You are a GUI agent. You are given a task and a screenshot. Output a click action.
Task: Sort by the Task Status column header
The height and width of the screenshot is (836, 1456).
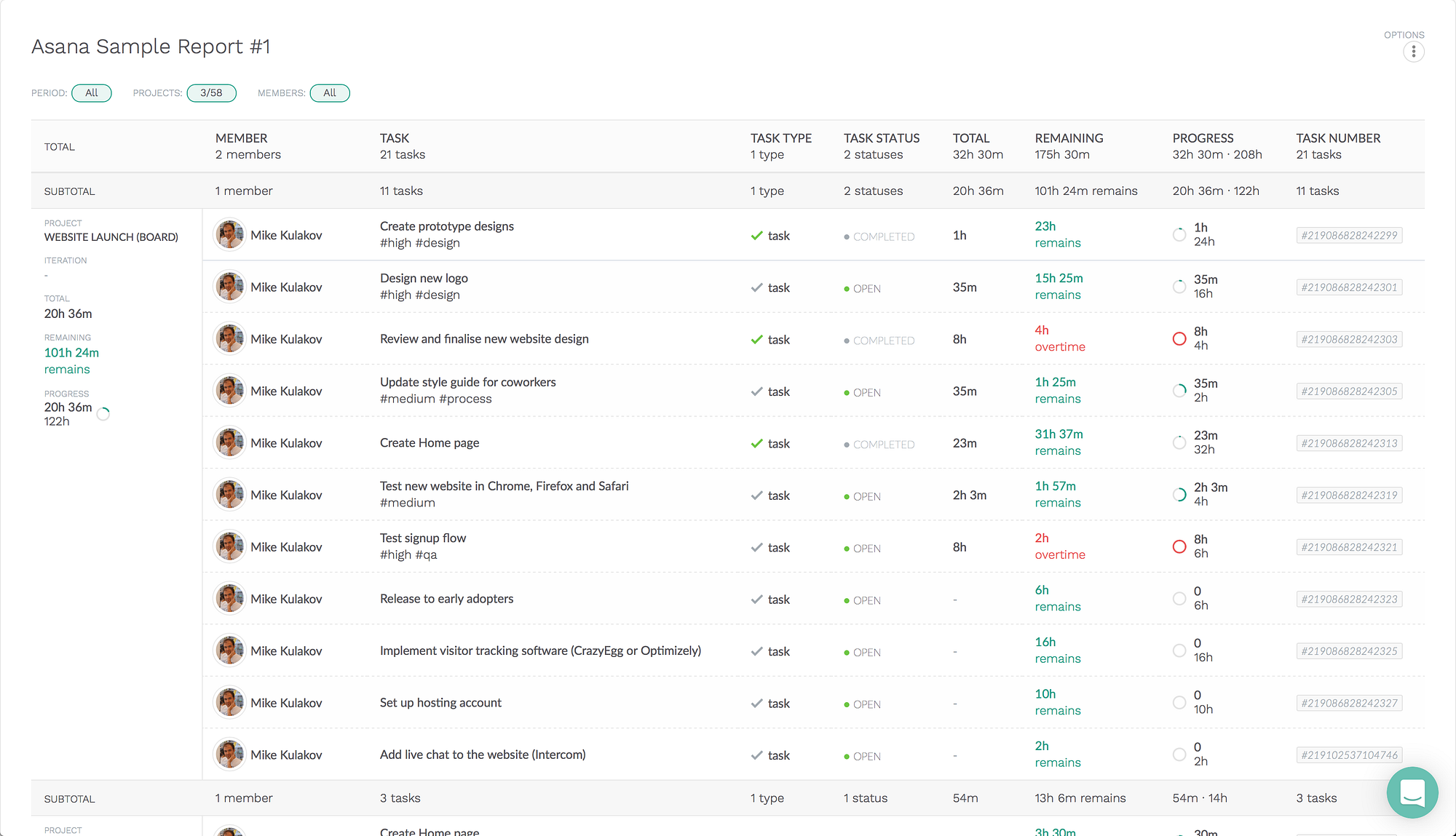coord(881,138)
